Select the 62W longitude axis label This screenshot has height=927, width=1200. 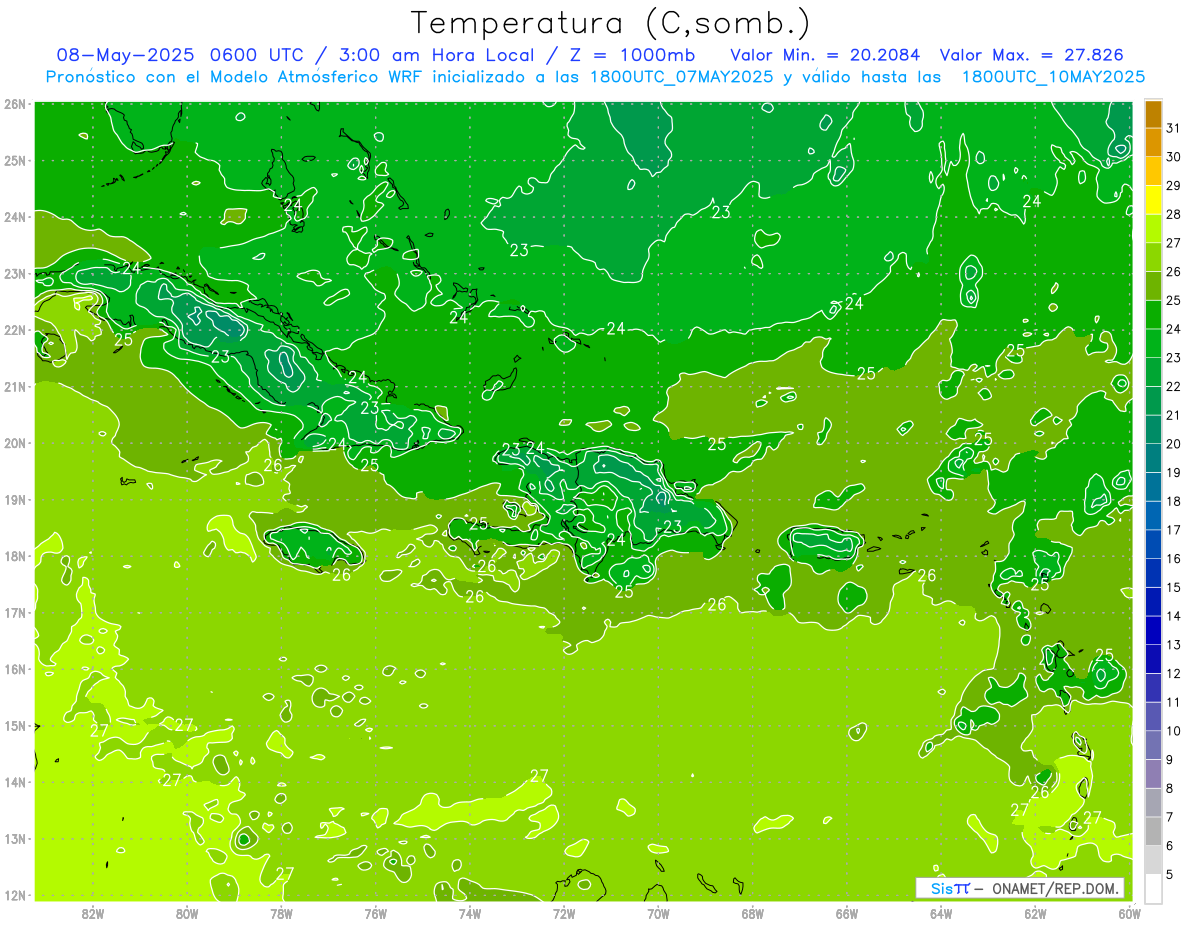click(1035, 913)
